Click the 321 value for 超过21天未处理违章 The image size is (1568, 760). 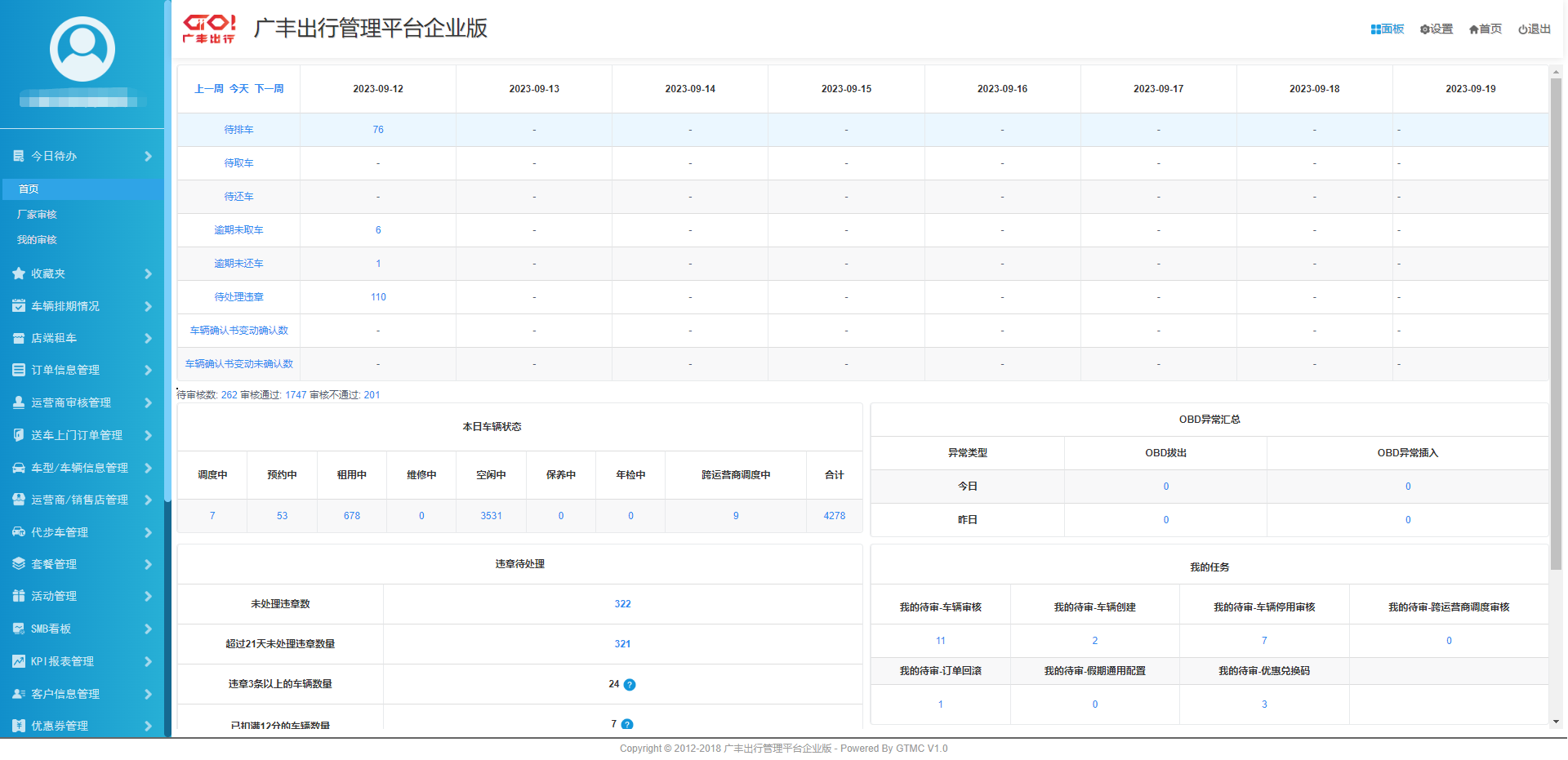click(622, 644)
